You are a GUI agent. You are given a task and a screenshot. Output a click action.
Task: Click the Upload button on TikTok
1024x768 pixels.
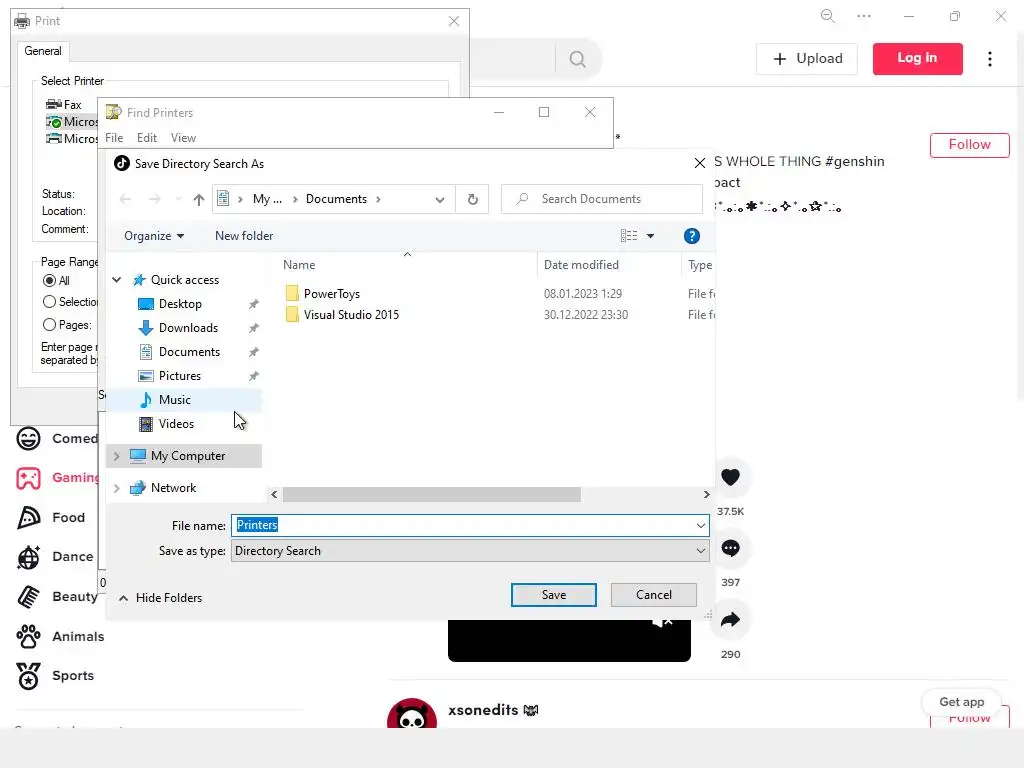807,59
